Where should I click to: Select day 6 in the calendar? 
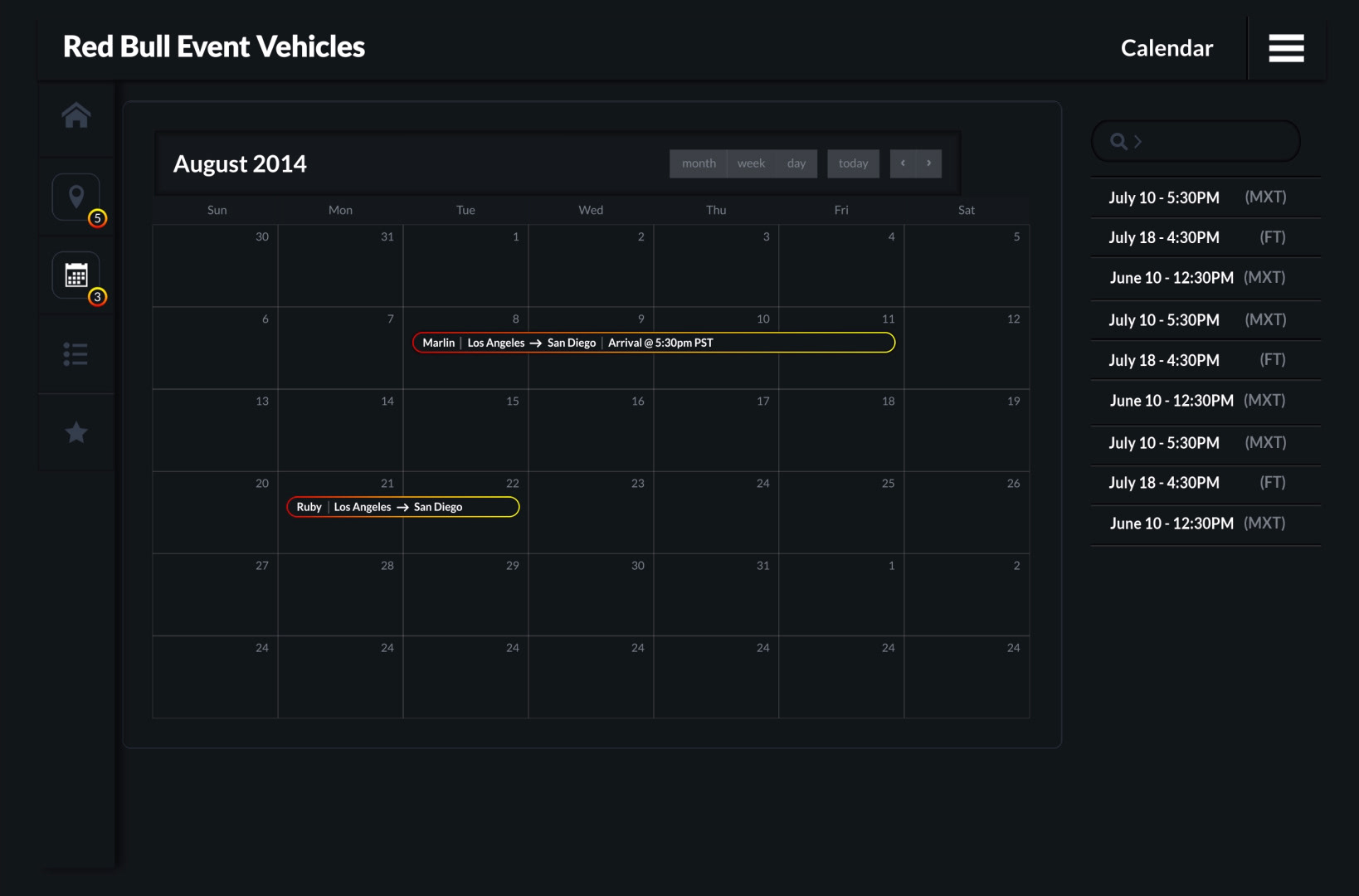(x=215, y=348)
